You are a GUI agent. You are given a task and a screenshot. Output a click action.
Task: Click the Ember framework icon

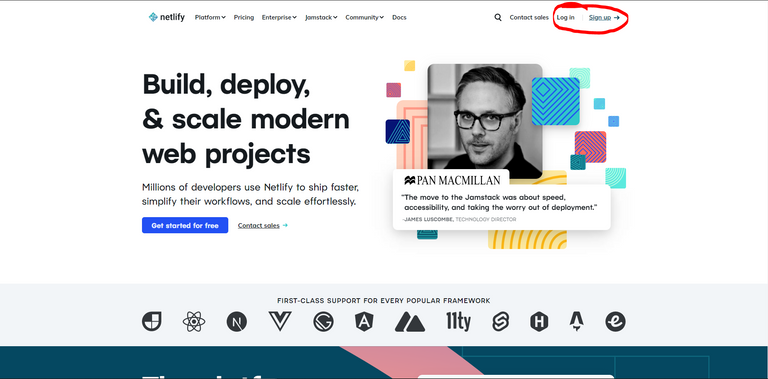pyautogui.click(x=615, y=322)
